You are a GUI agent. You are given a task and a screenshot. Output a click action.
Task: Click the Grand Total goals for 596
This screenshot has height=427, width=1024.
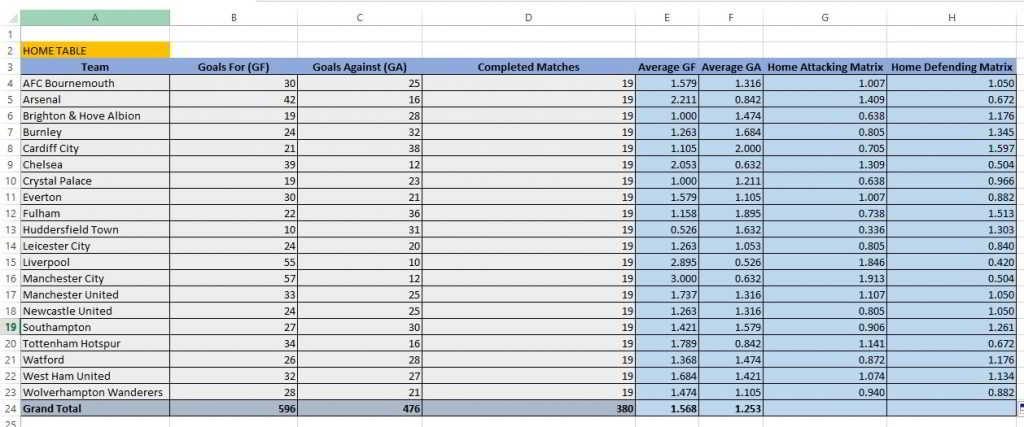point(233,409)
